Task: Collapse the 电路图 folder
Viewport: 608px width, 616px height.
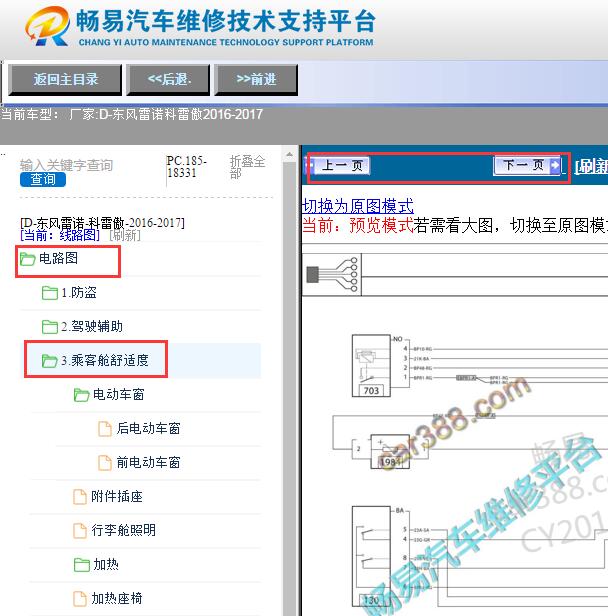Action: (x=58, y=258)
